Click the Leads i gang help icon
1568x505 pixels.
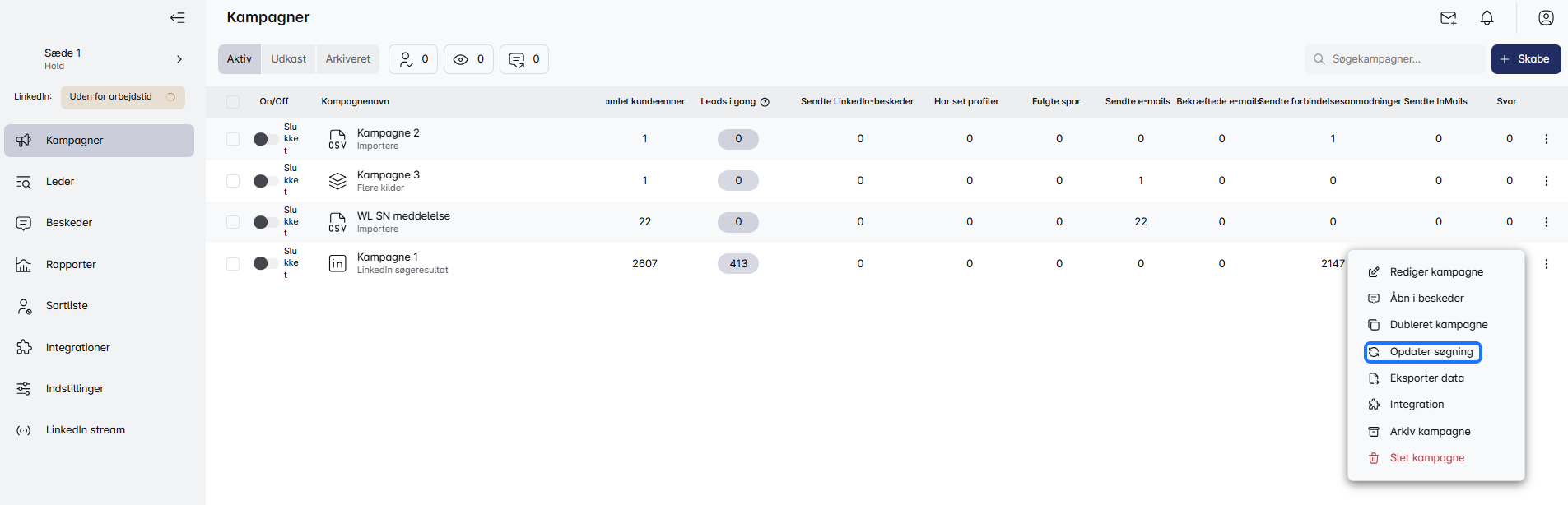pyautogui.click(x=765, y=102)
